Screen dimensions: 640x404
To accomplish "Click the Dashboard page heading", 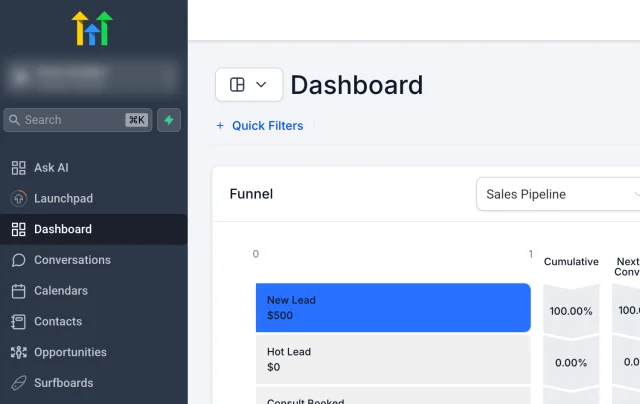I will (x=357, y=85).
